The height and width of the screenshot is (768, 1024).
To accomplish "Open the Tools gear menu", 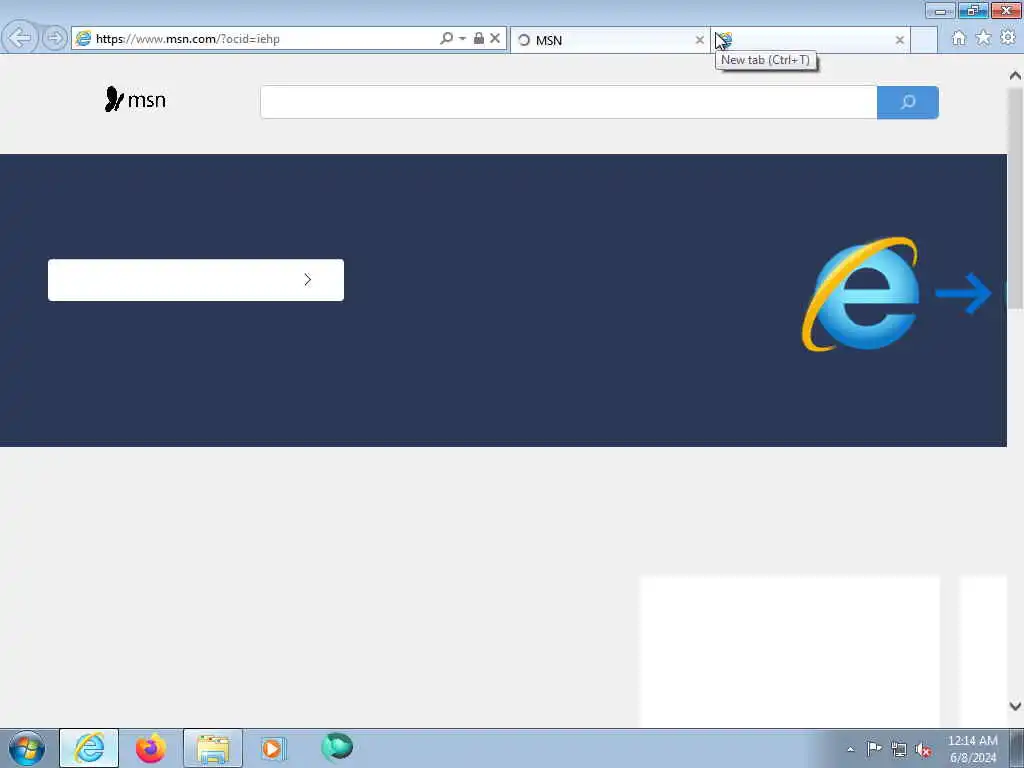I will [1008, 39].
